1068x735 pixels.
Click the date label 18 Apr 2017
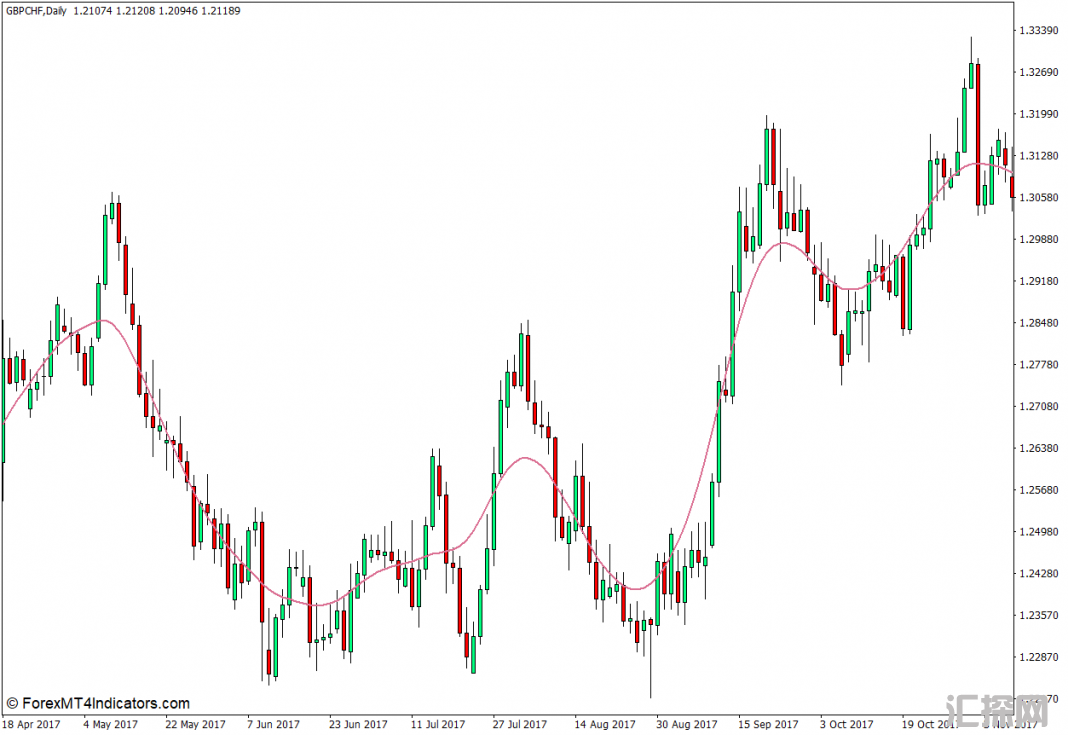pos(31,724)
